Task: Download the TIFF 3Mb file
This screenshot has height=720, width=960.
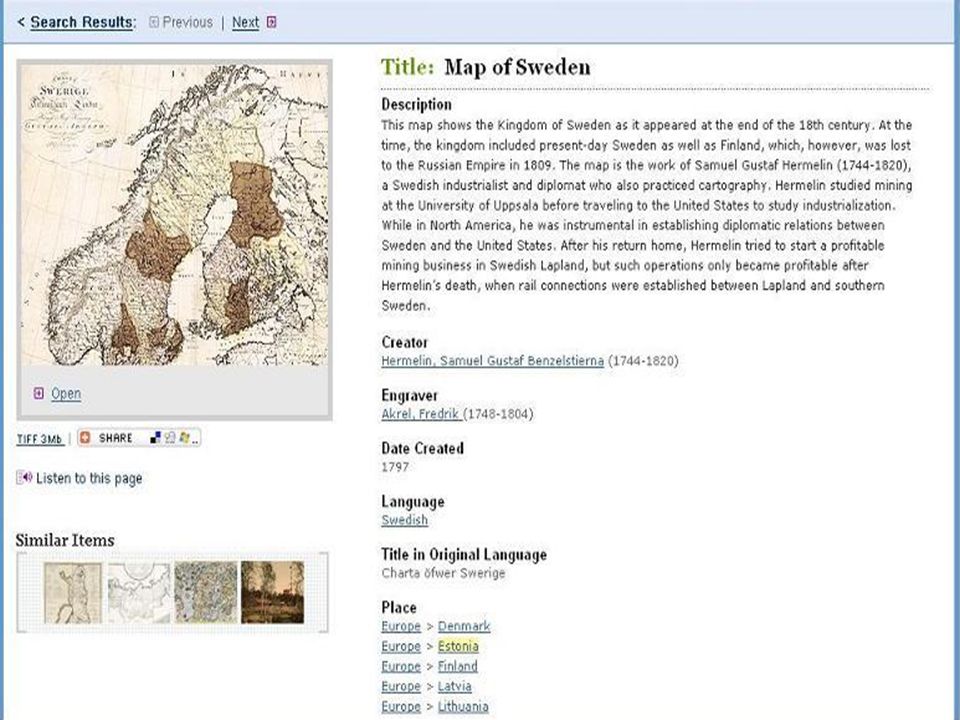Action: 40,439
